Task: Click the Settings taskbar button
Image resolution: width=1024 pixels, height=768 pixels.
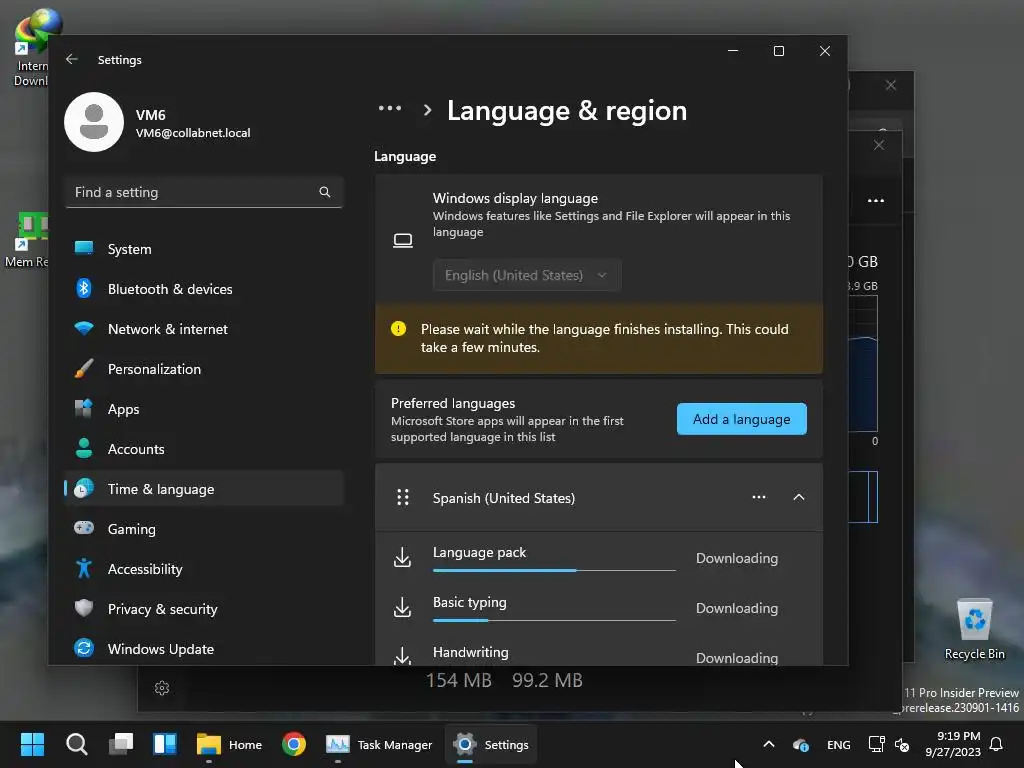Action: click(x=491, y=744)
